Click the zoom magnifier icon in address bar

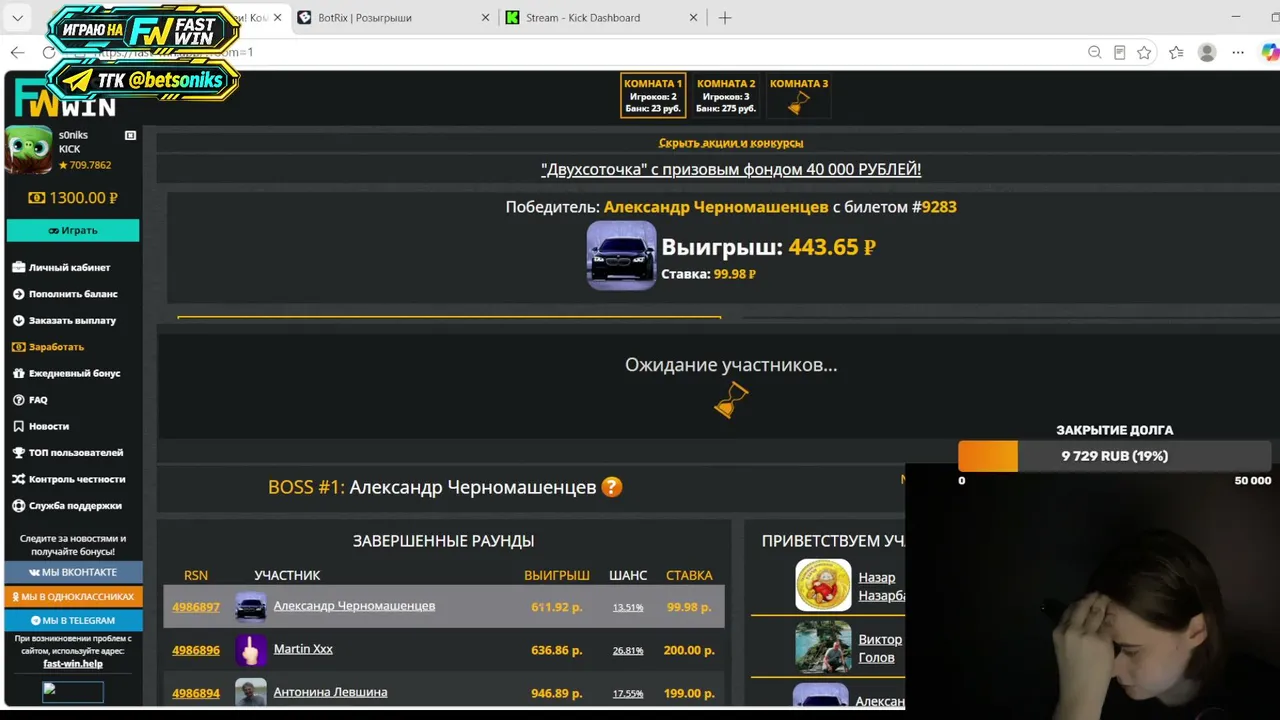pyautogui.click(x=1094, y=52)
